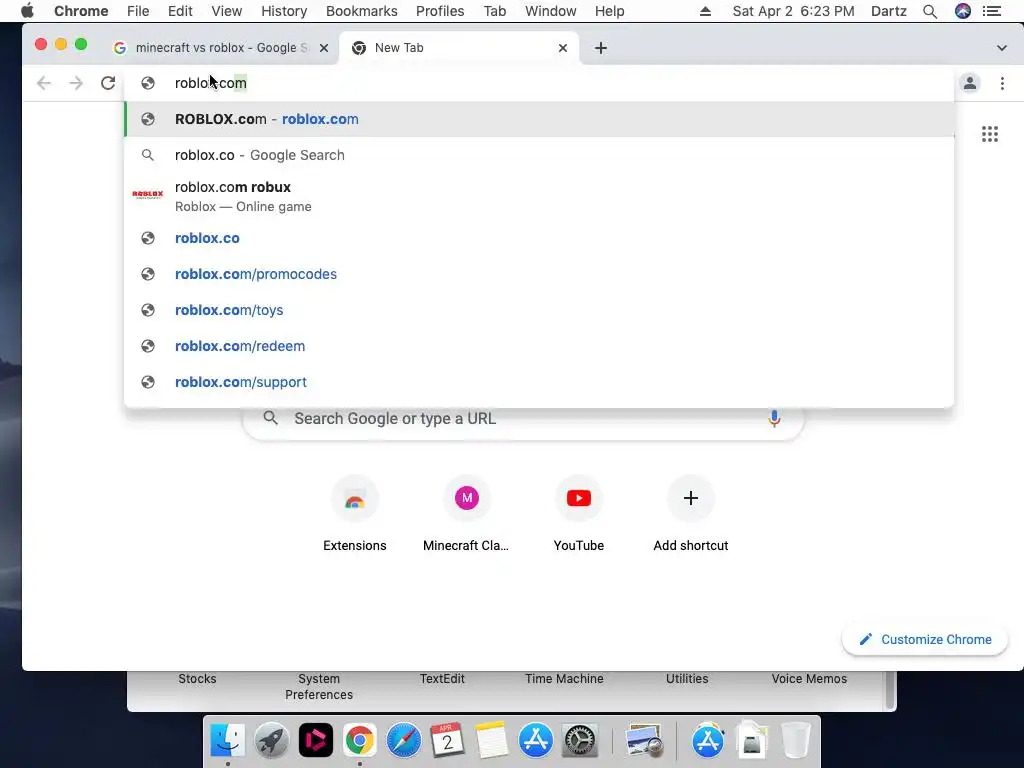Open Finder from the Dock
Image resolution: width=1024 pixels, height=768 pixels.
point(227,740)
